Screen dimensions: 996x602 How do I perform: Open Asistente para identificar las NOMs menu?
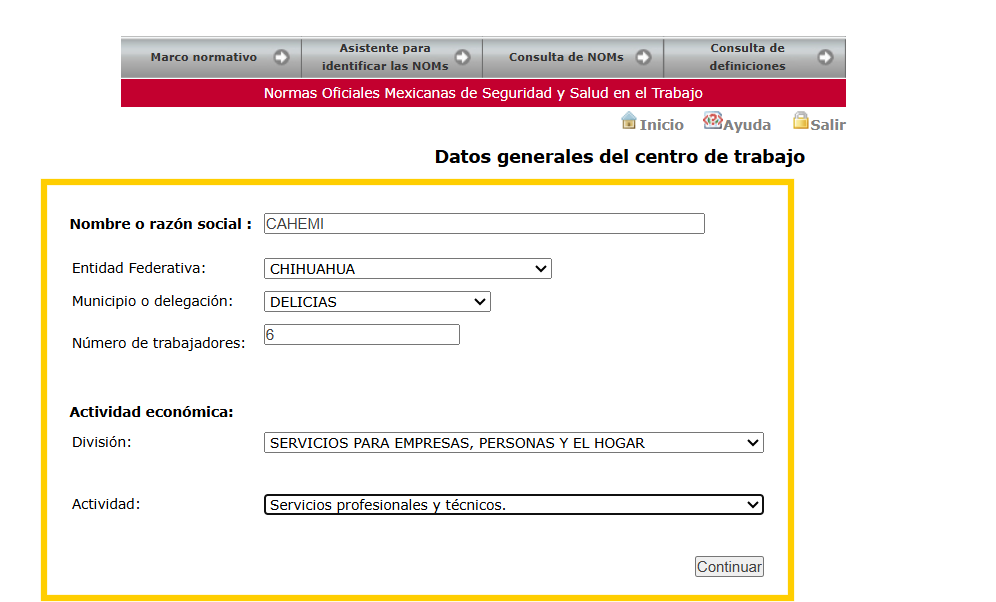point(393,57)
